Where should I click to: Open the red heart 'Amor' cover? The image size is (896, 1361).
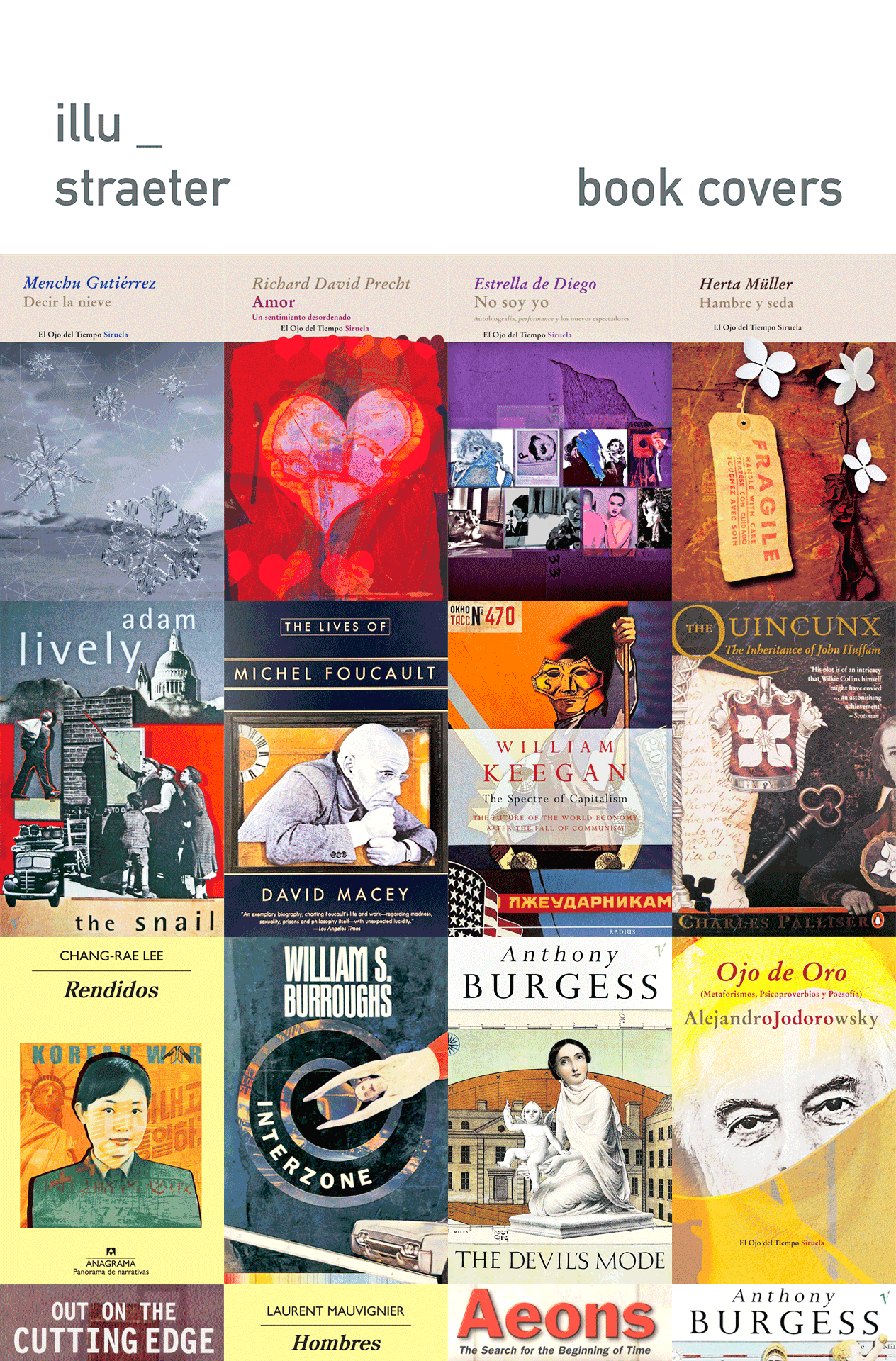336,428
